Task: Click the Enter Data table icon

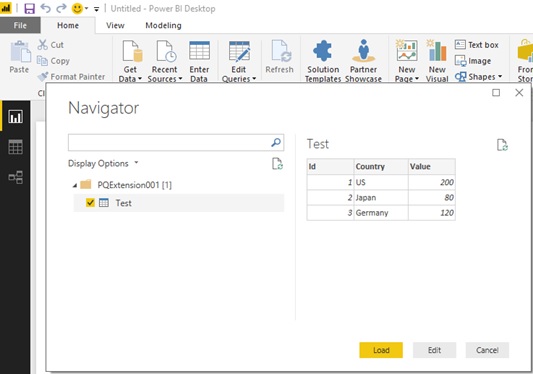Action: 199,51
